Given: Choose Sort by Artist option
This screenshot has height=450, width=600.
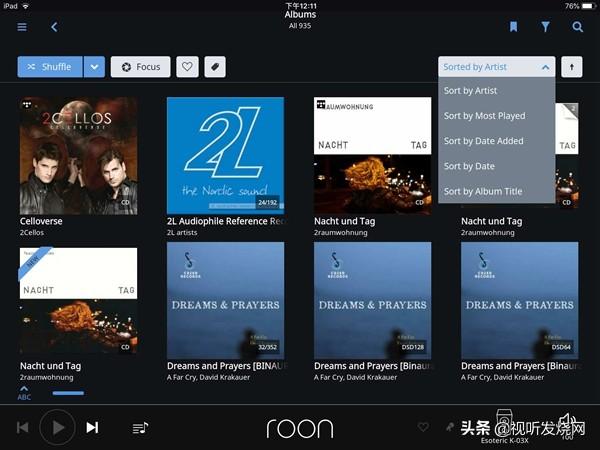Looking at the screenshot, I should 496,91.
